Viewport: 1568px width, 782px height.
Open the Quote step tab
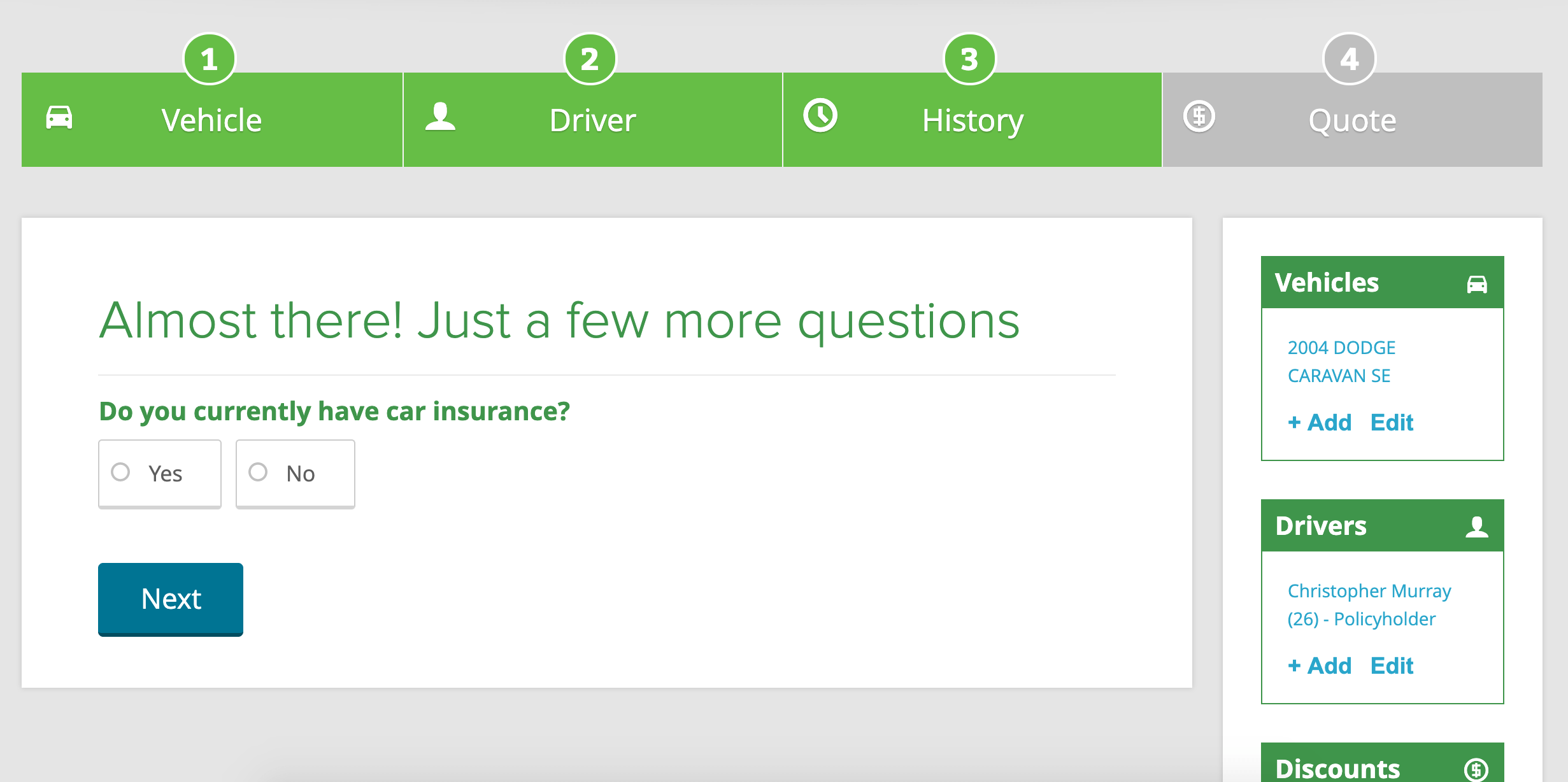(x=1353, y=120)
